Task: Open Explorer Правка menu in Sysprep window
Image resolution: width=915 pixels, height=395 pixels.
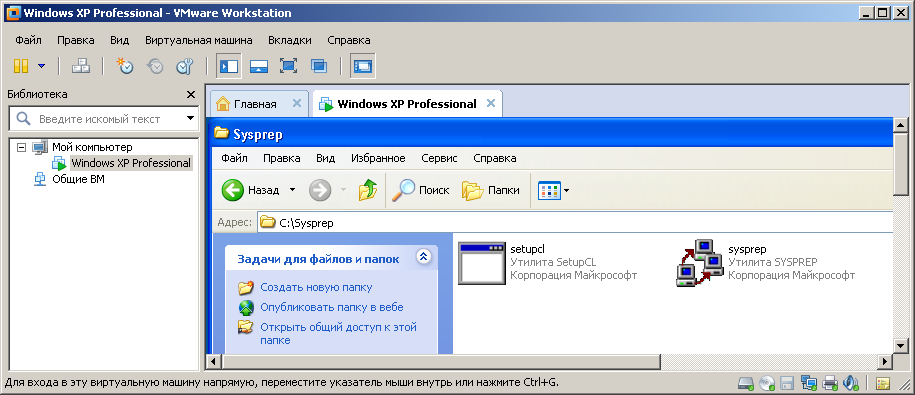Action: (x=282, y=158)
